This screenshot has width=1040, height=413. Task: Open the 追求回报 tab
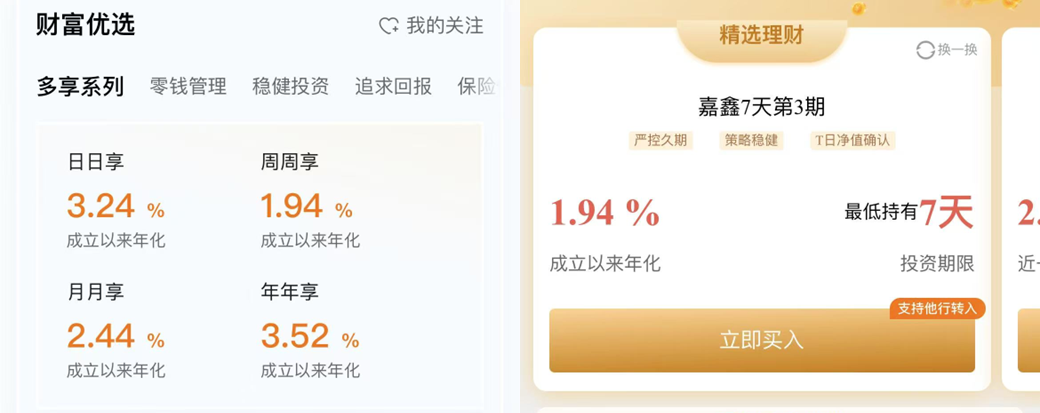click(x=393, y=86)
